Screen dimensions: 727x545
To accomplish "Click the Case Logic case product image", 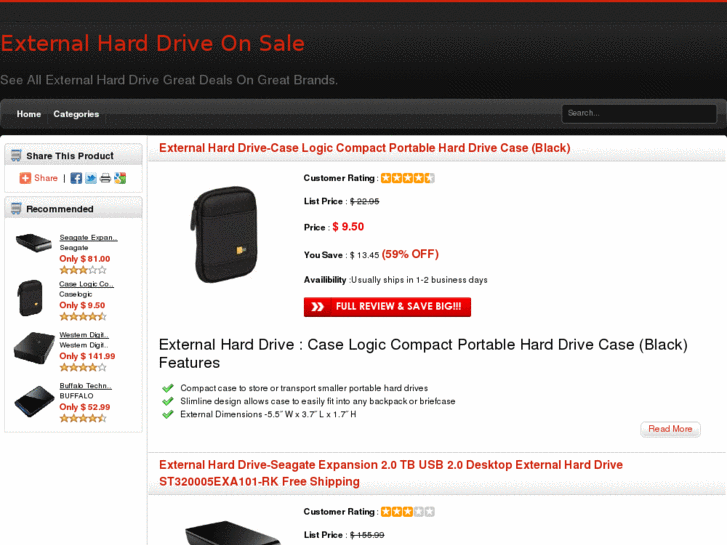I will pos(224,234).
